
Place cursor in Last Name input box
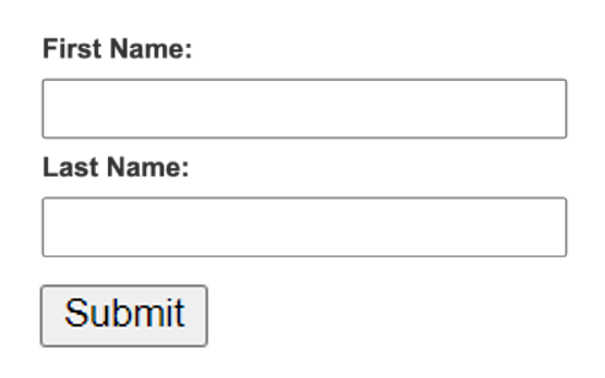304,227
